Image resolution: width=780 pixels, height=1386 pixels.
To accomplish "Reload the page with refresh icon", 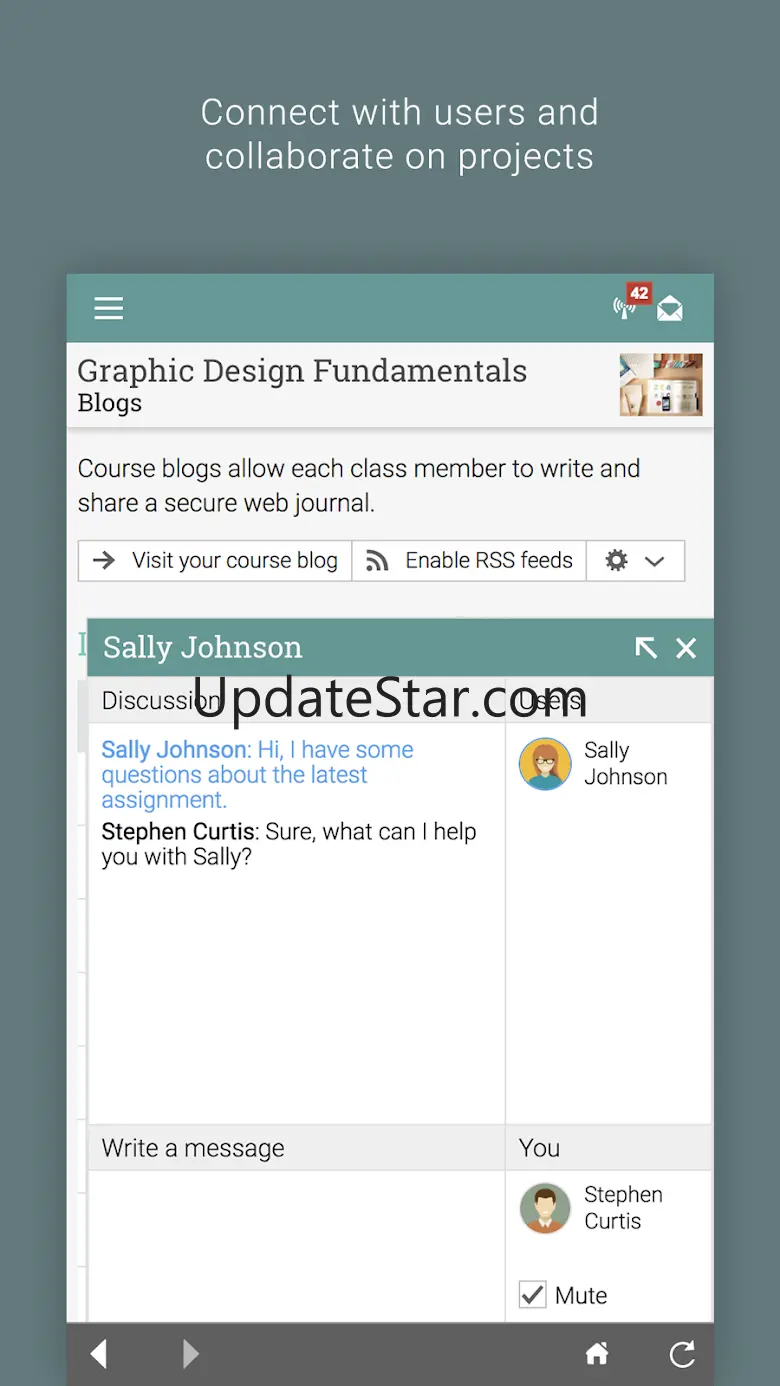I will coord(682,1354).
